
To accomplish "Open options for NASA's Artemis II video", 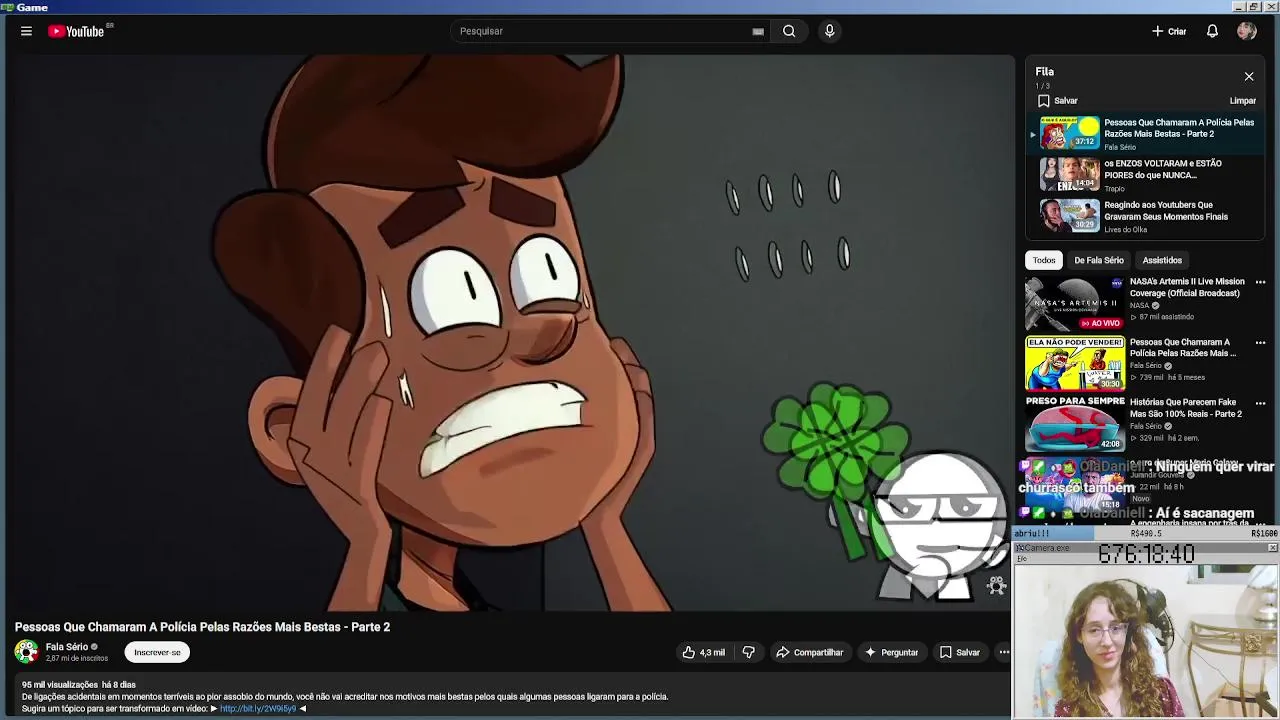I will (x=1260, y=282).
